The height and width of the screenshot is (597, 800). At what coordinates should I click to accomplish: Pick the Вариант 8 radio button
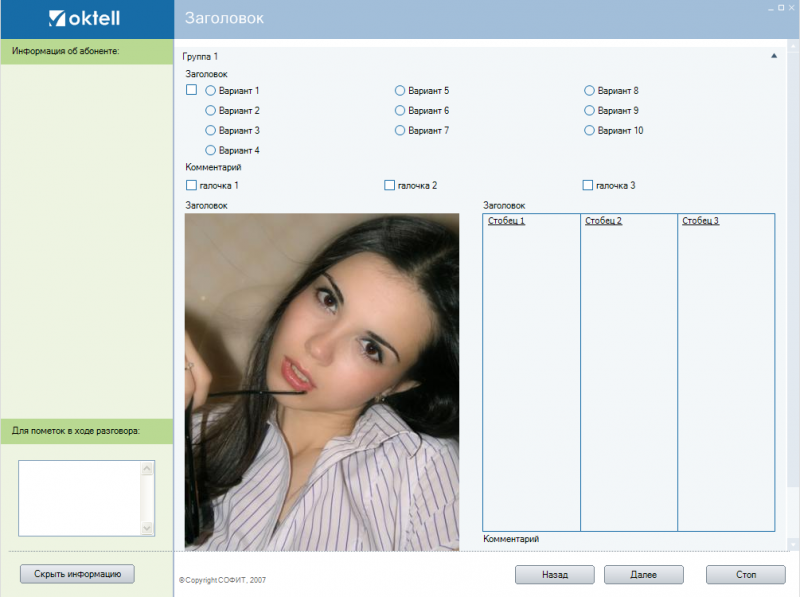click(589, 90)
